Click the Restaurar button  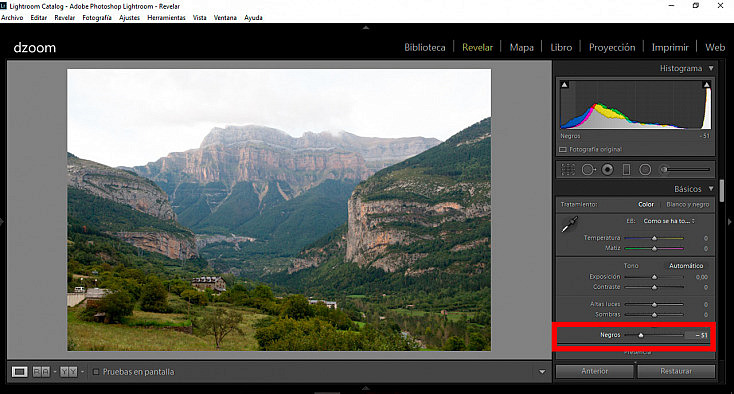pyautogui.click(x=676, y=371)
